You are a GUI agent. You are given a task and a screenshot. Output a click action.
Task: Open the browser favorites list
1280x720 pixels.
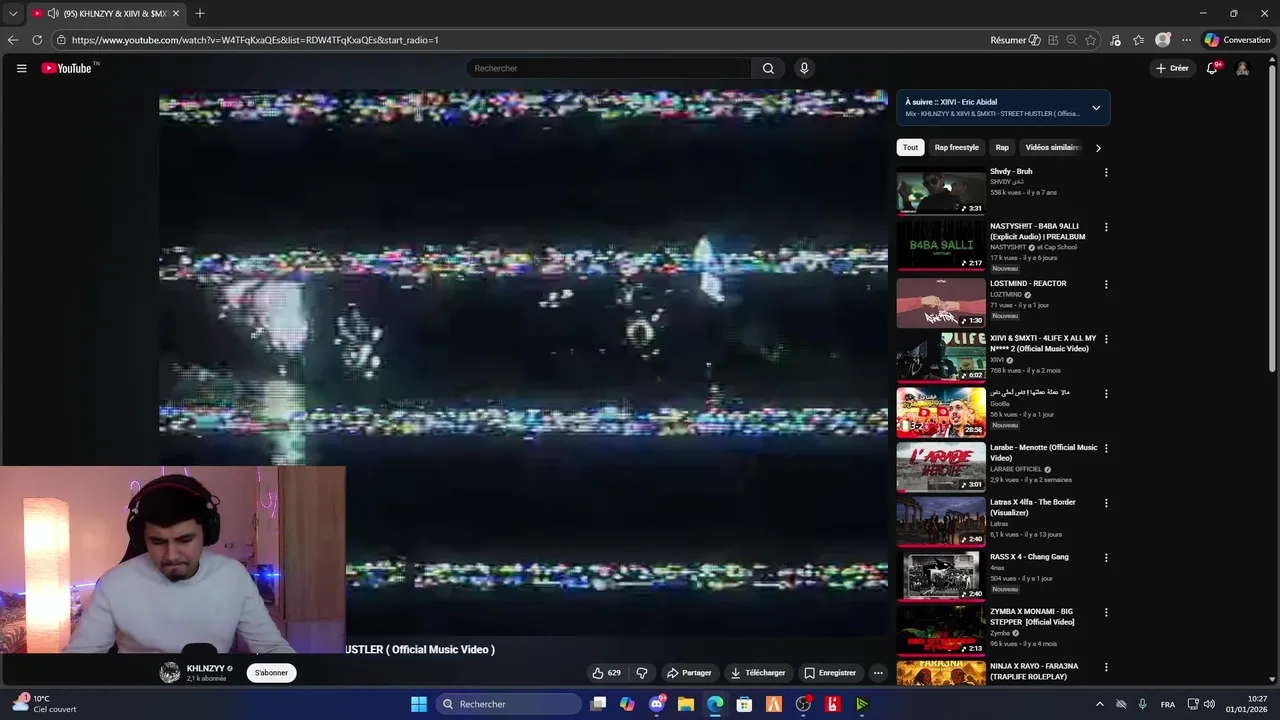click(1139, 40)
